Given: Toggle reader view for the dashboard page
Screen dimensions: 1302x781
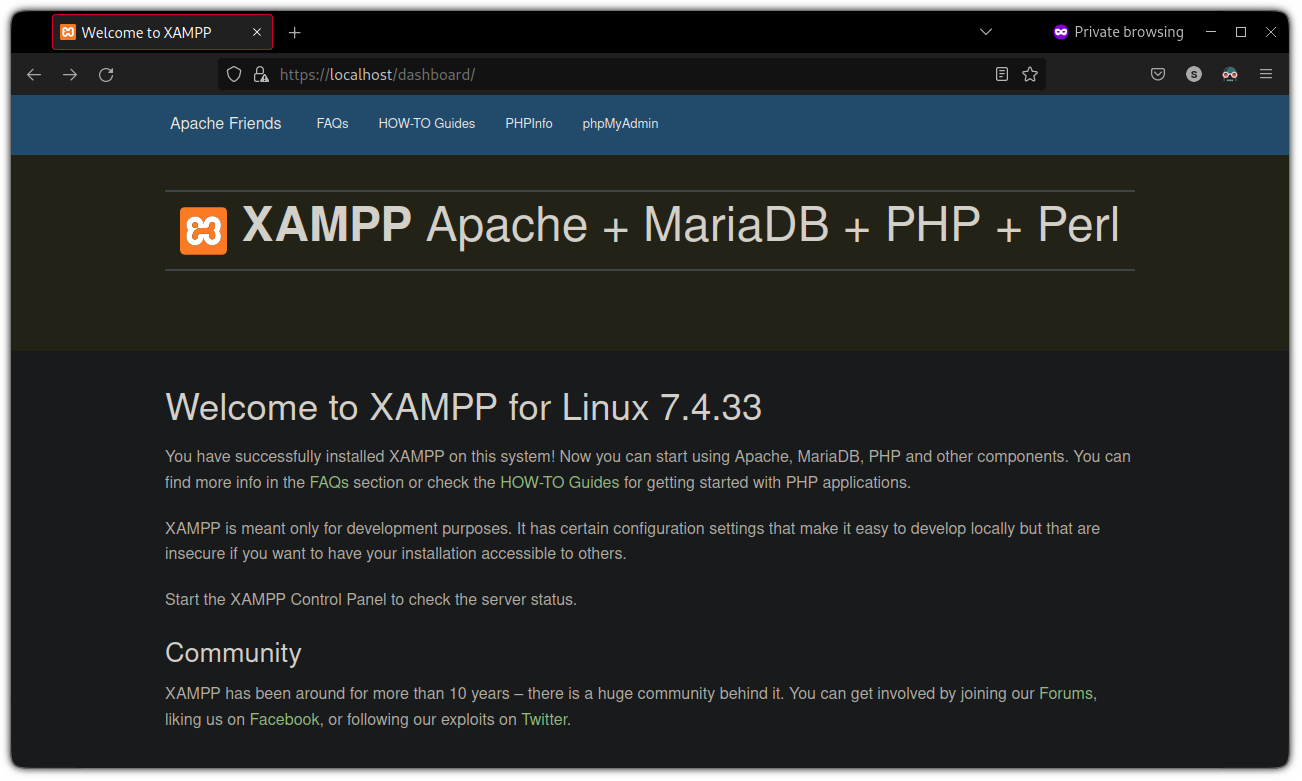Looking at the screenshot, I should (x=1001, y=74).
